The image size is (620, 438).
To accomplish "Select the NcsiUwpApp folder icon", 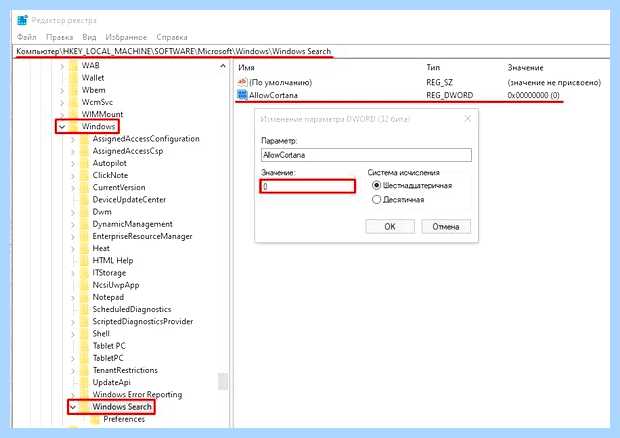I will coord(85,285).
